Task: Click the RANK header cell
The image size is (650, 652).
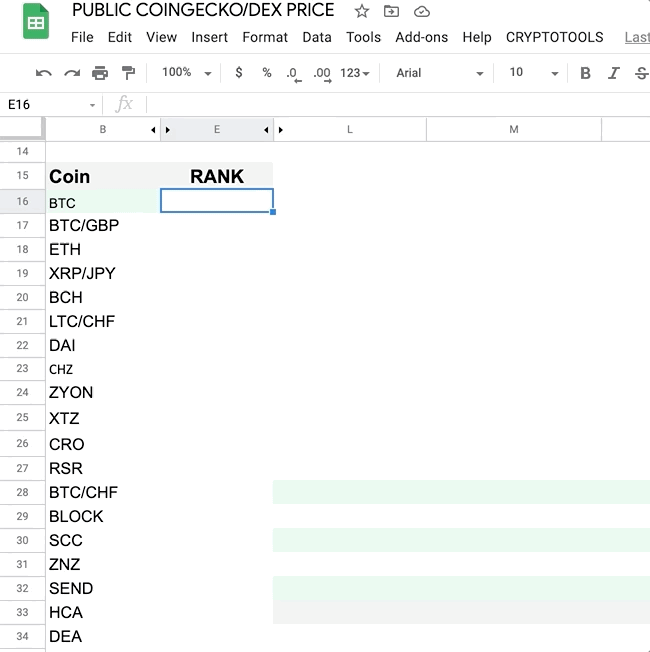Action: pos(217,176)
